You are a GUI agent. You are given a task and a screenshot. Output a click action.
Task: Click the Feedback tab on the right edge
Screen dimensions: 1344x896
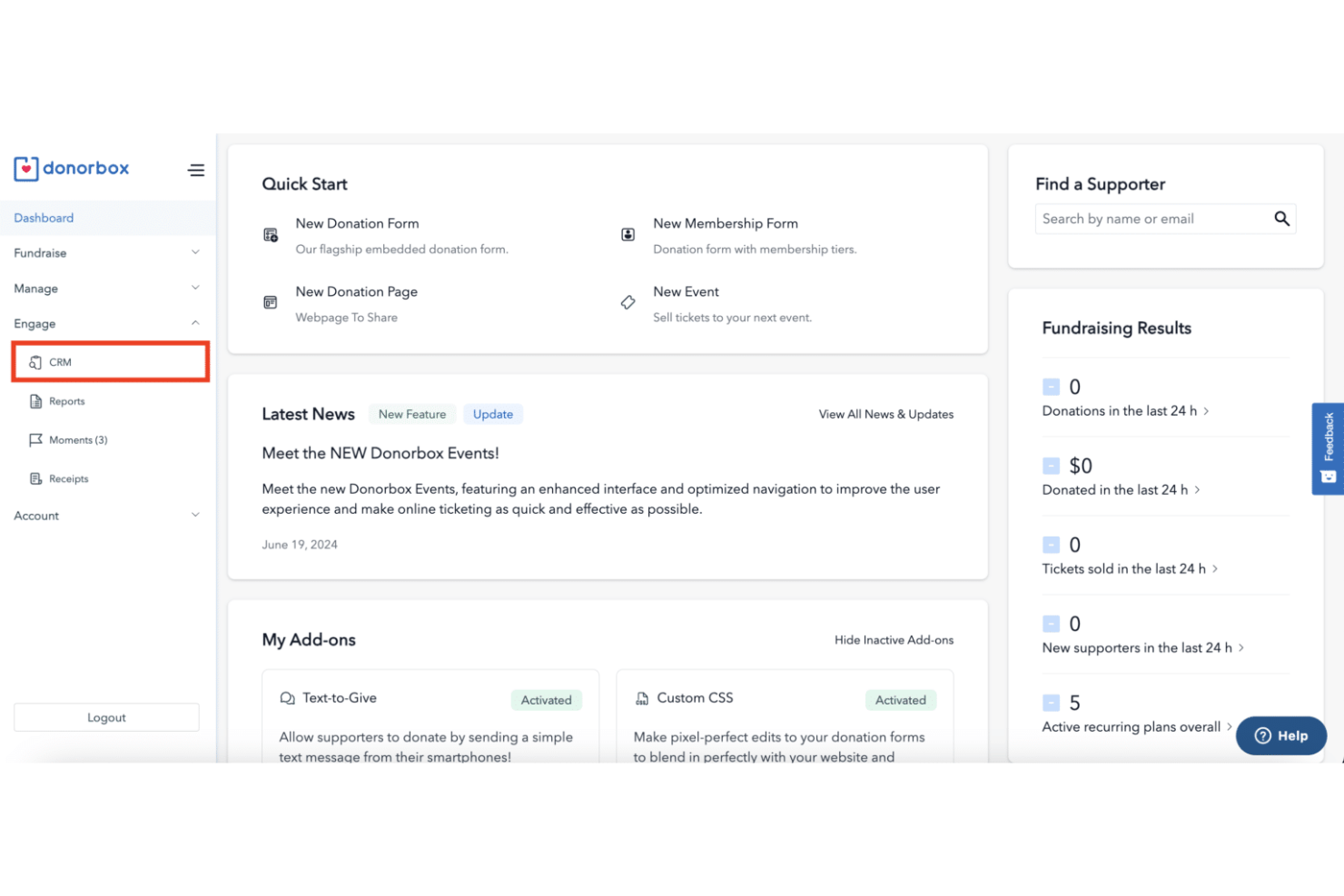(x=1328, y=448)
